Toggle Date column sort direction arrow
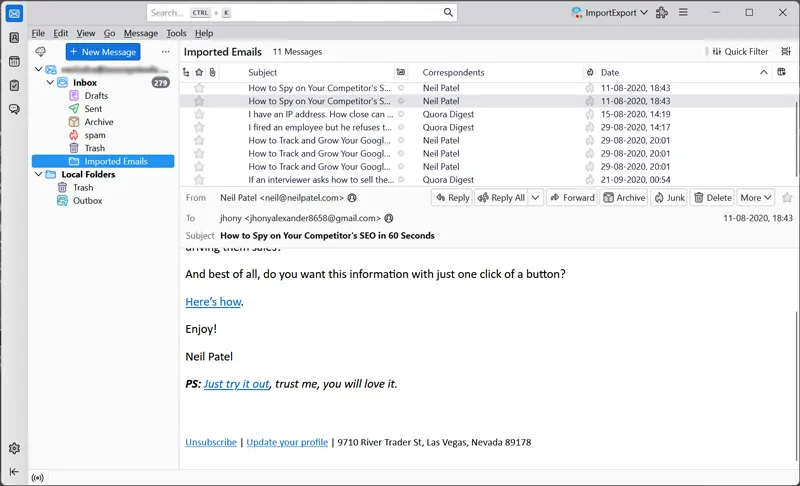The width and height of the screenshot is (800, 486). tap(763, 72)
